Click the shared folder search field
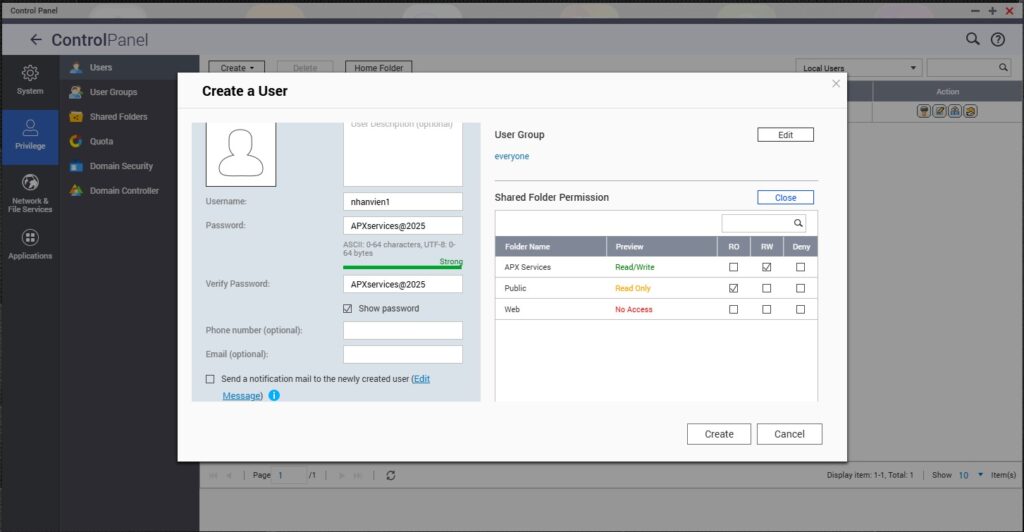 point(763,223)
